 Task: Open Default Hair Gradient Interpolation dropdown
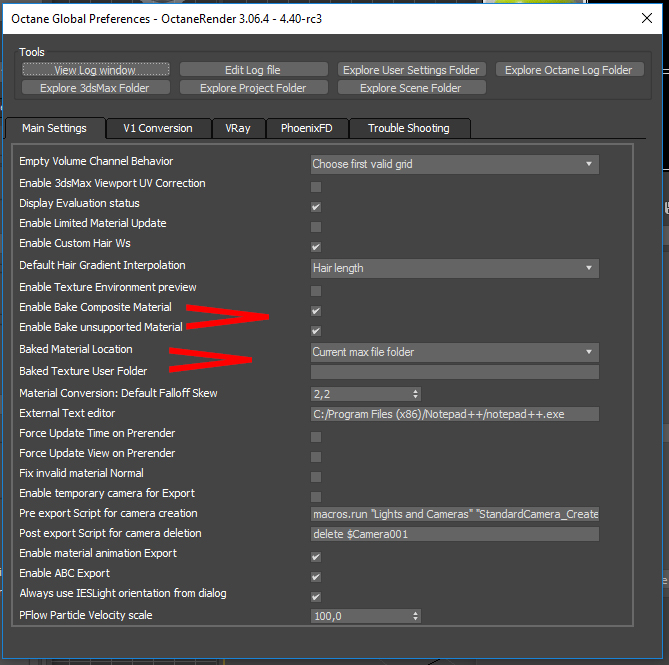(454, 268)
